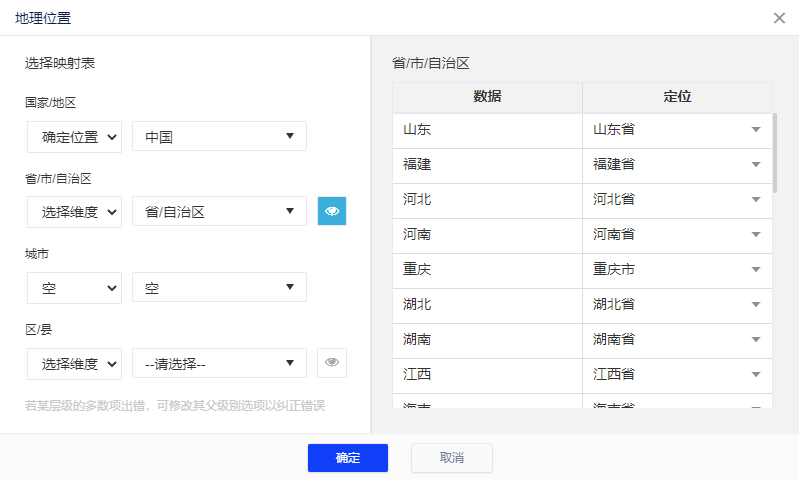Screen dimensions: 799x480
Task: Expand the second 空 dropdown under 城市
Action: pyautogui.click(x=219, y=288)
